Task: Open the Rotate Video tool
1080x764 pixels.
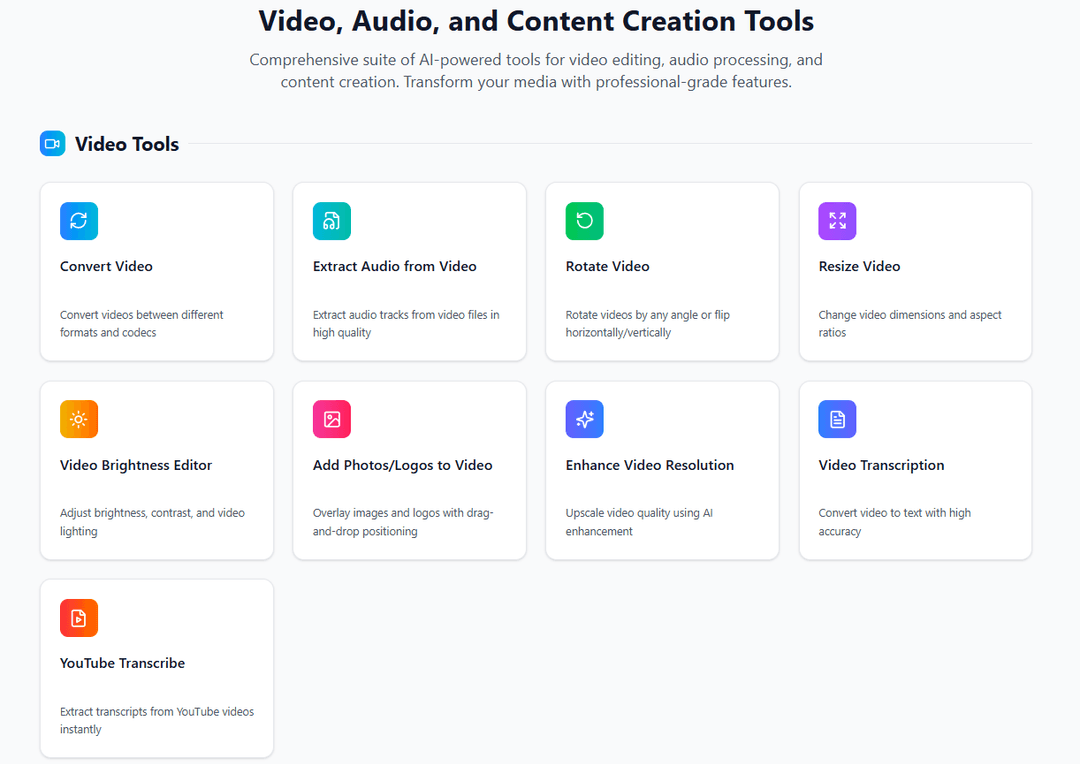Action: pos(662,271)
